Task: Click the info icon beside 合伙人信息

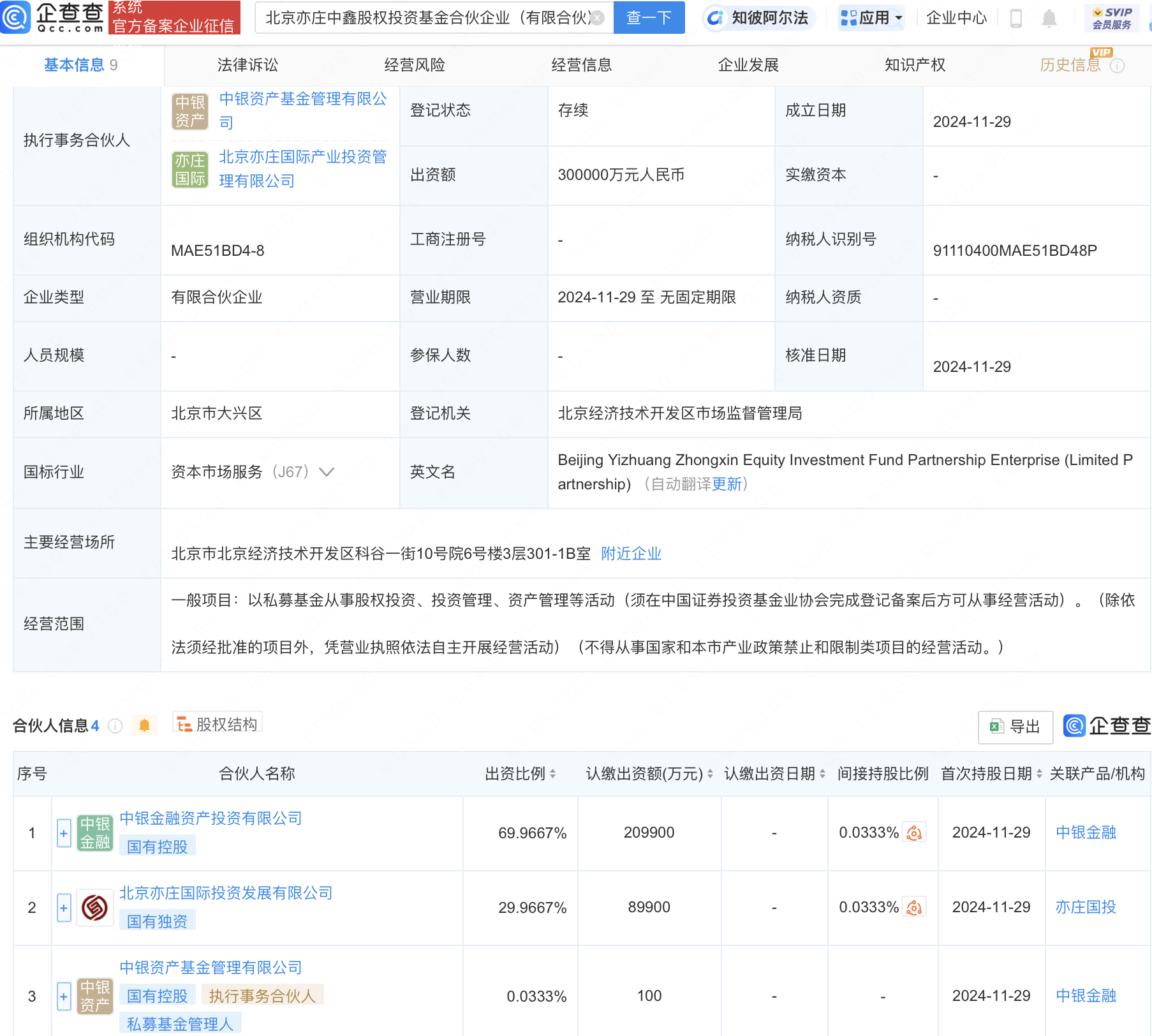Action: point(114,725)
